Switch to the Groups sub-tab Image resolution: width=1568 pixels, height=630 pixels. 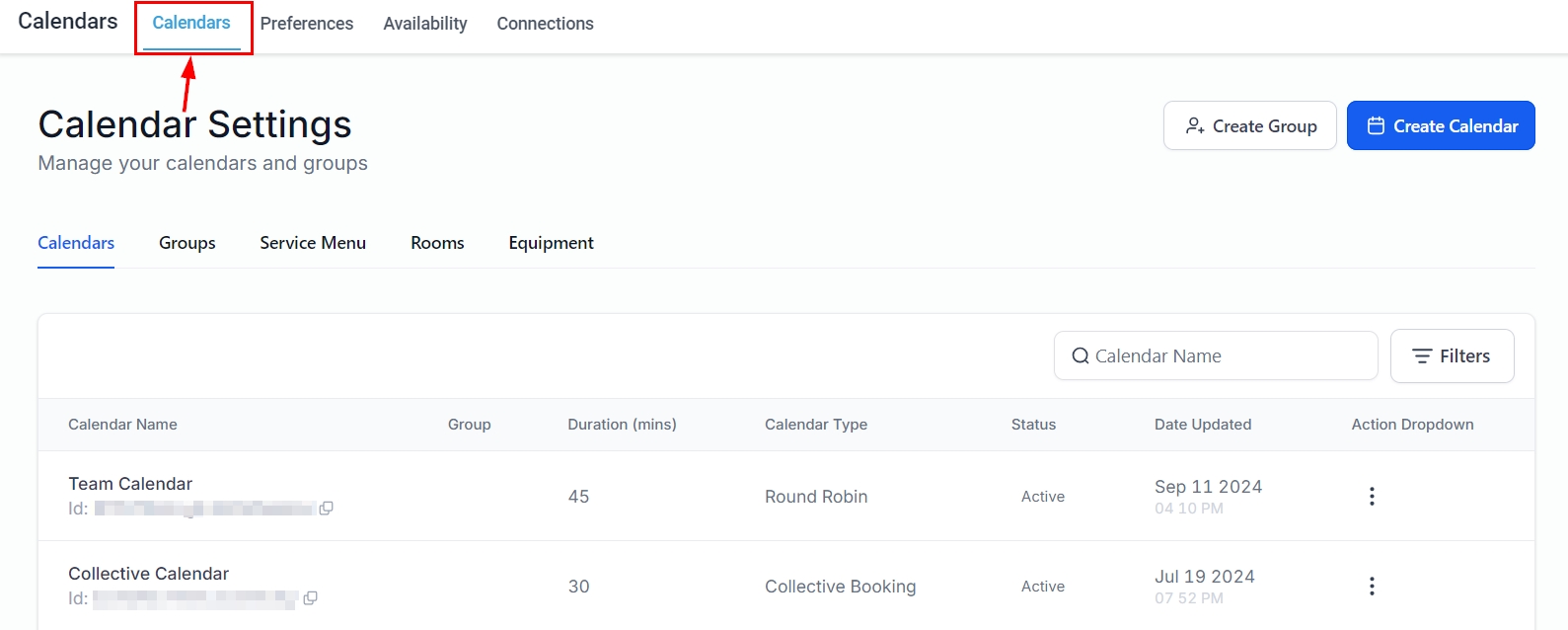[187, 243]
